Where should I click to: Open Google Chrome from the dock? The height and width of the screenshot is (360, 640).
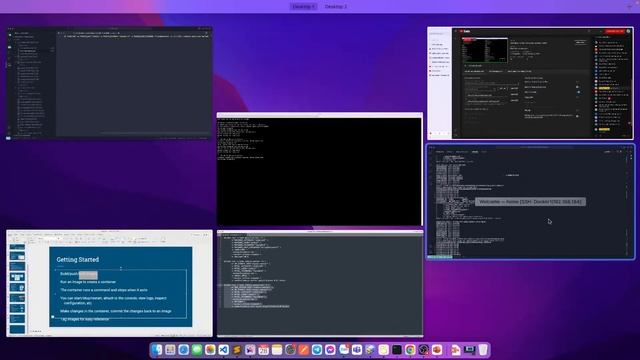point(410,350)
